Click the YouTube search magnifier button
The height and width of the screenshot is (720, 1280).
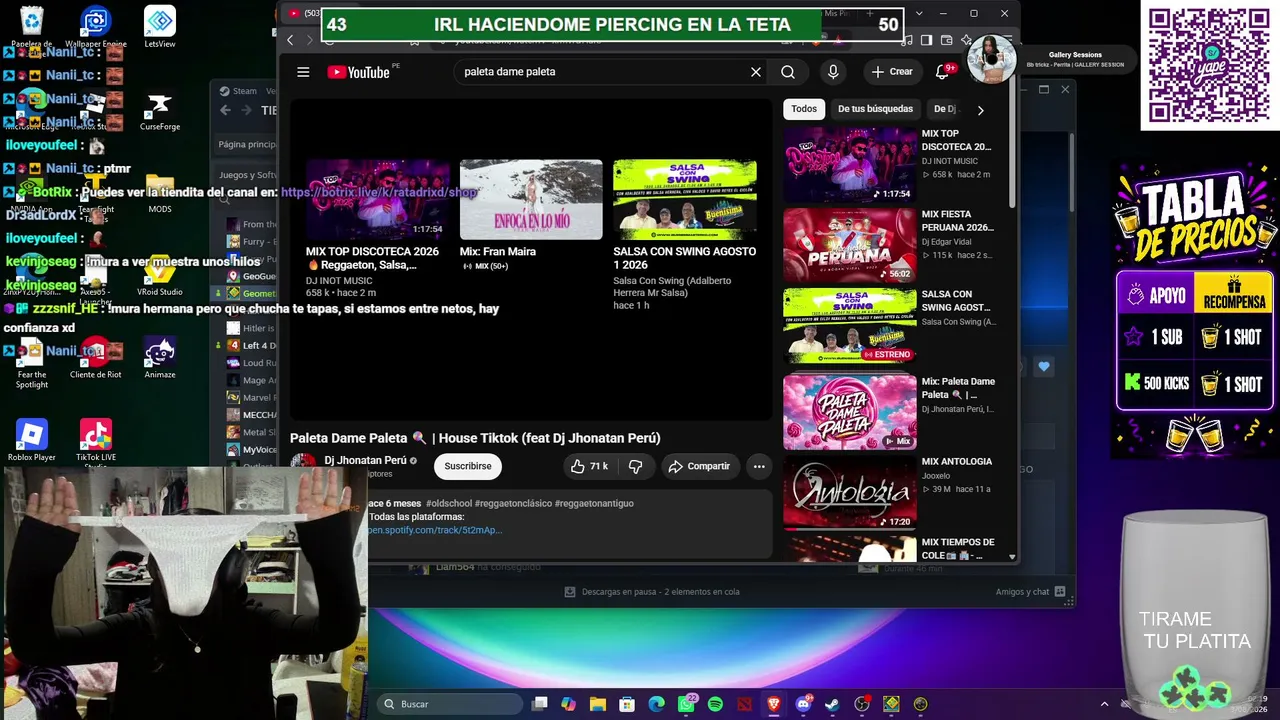788,72
